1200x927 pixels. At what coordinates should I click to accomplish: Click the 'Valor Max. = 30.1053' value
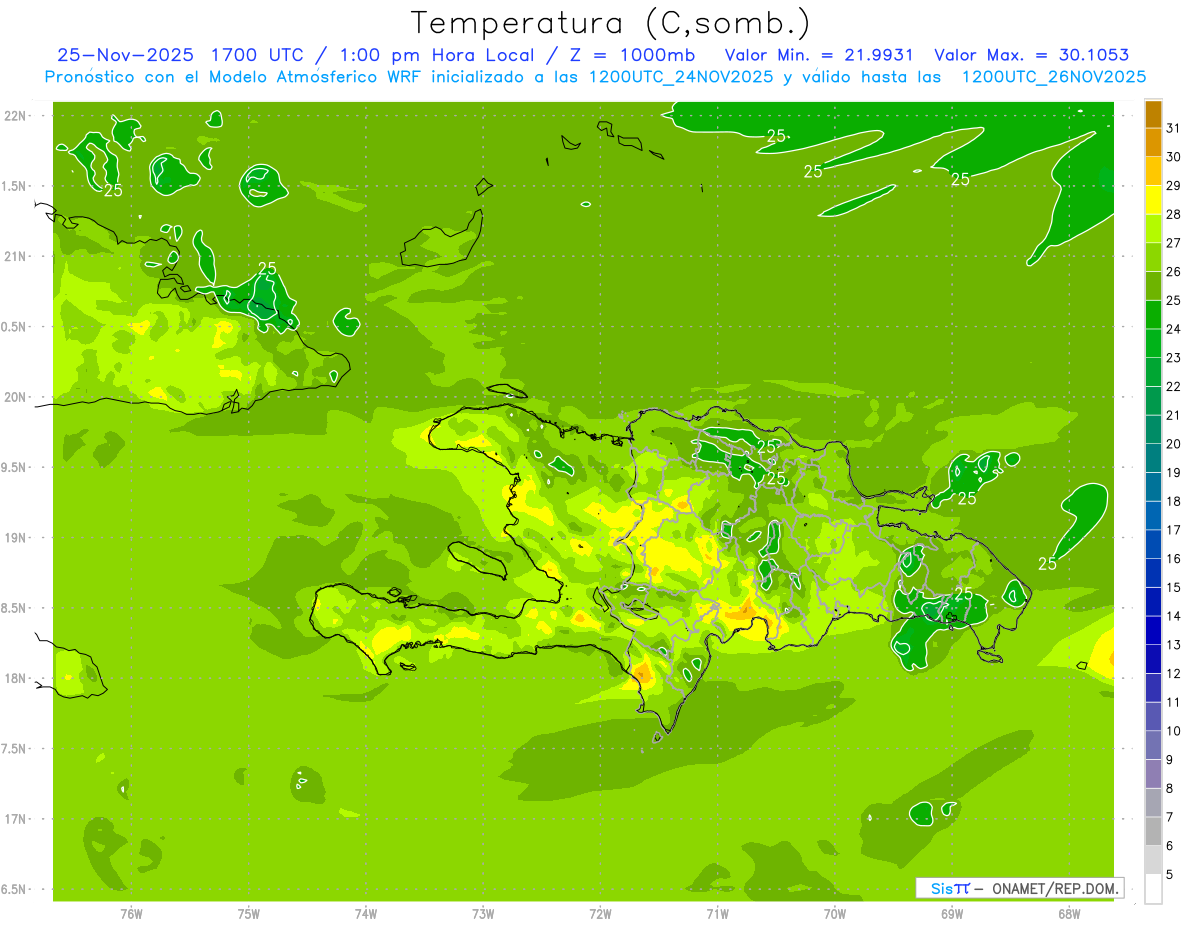(1031, 54)
